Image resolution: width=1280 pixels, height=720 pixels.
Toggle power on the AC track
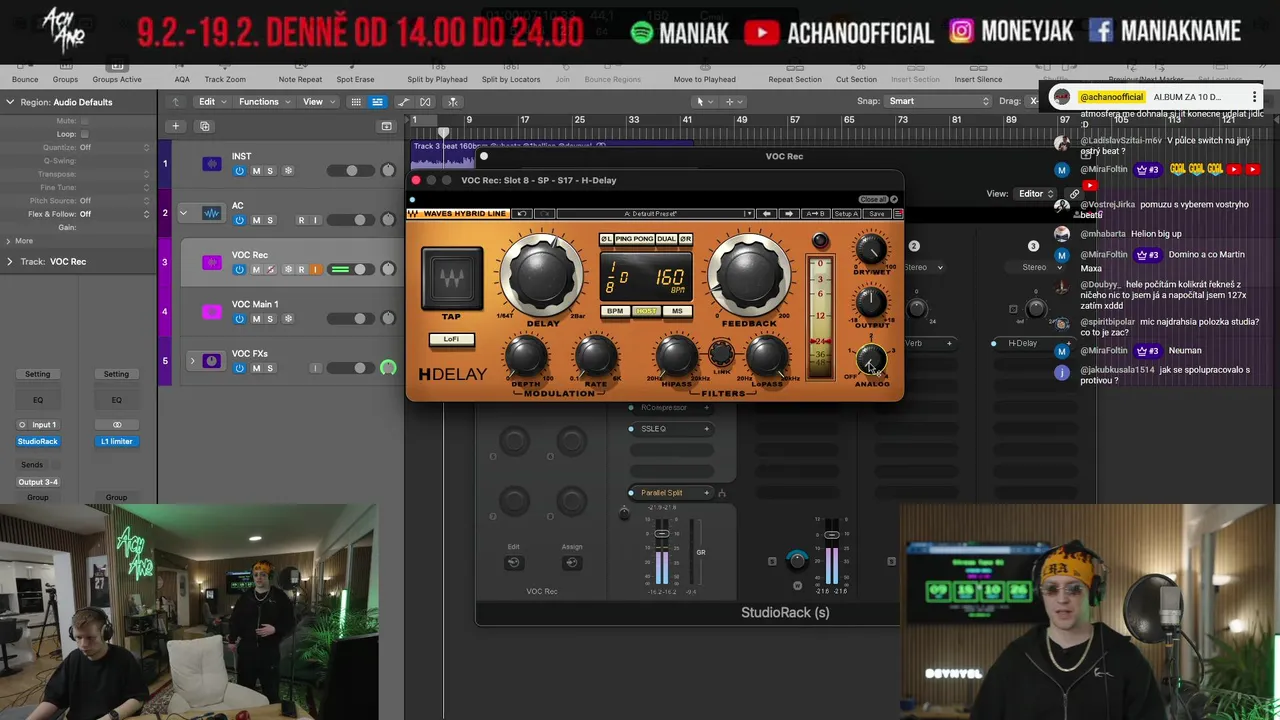239,220
